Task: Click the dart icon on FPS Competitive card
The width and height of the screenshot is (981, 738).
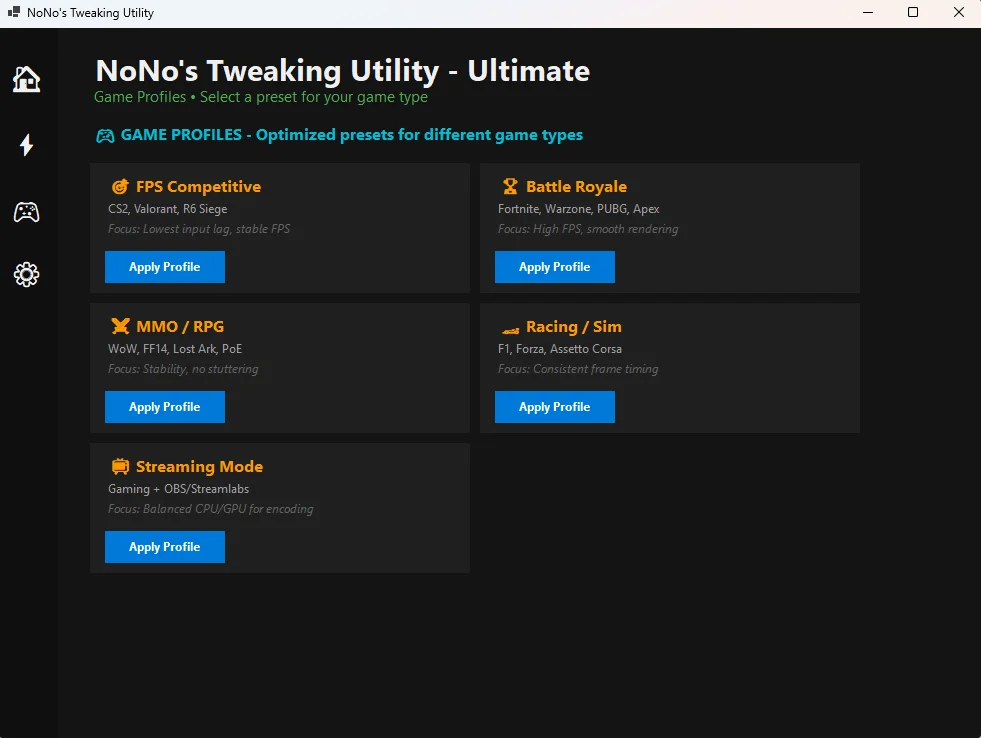Action: 120,186
